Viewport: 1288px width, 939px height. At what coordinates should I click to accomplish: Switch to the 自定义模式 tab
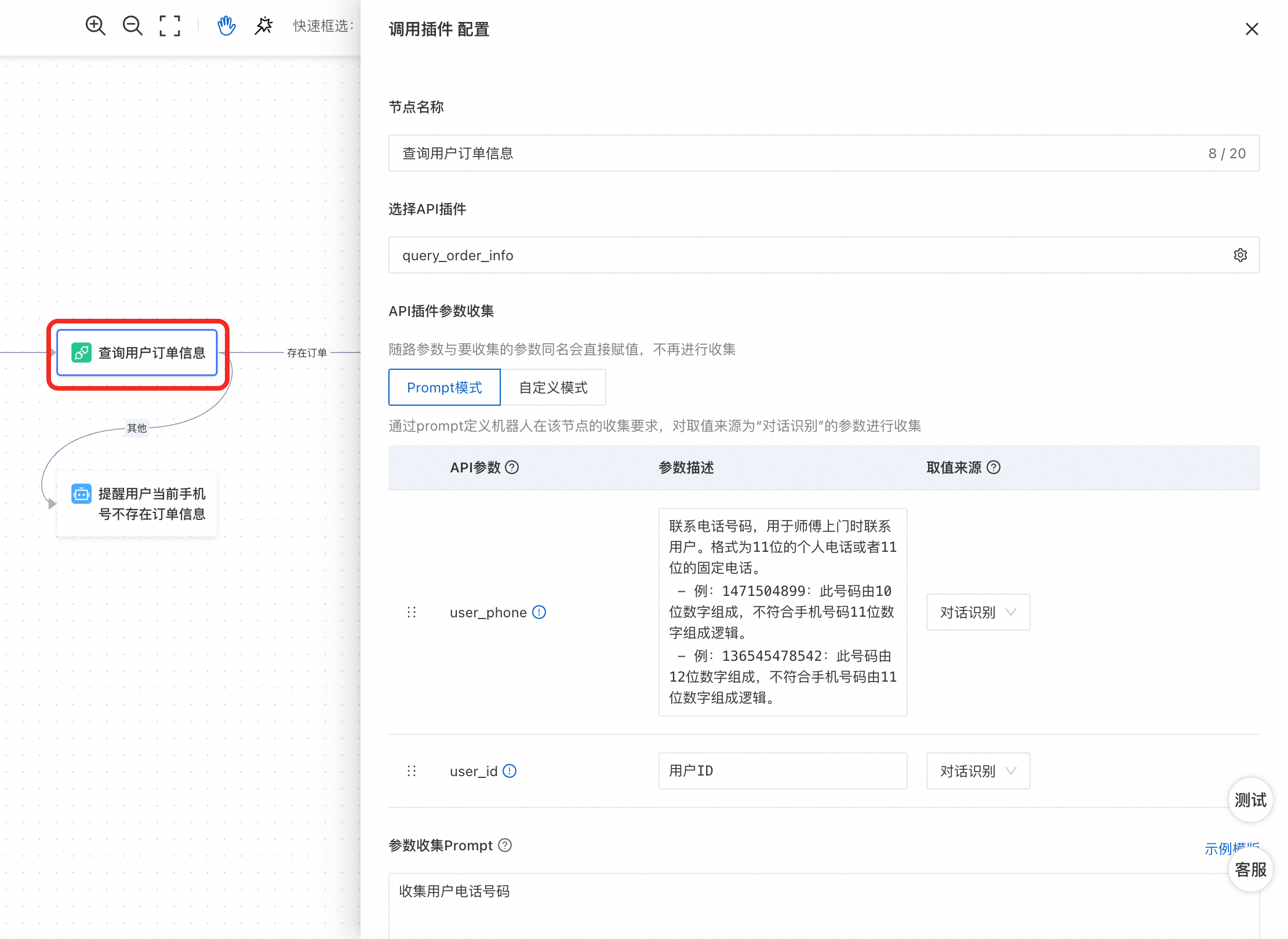[x=553, y=387]
